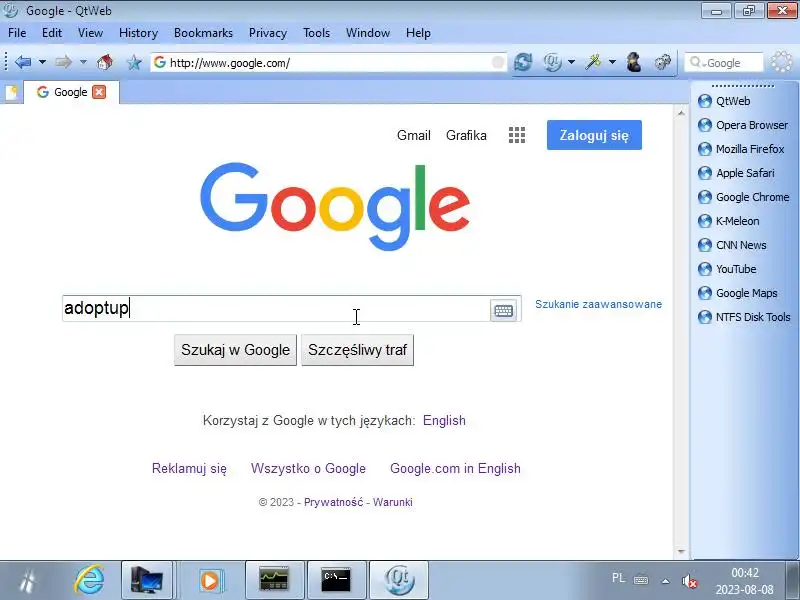Switch Google to English link
Screen dimensions: 800x600
coord(444,420)
